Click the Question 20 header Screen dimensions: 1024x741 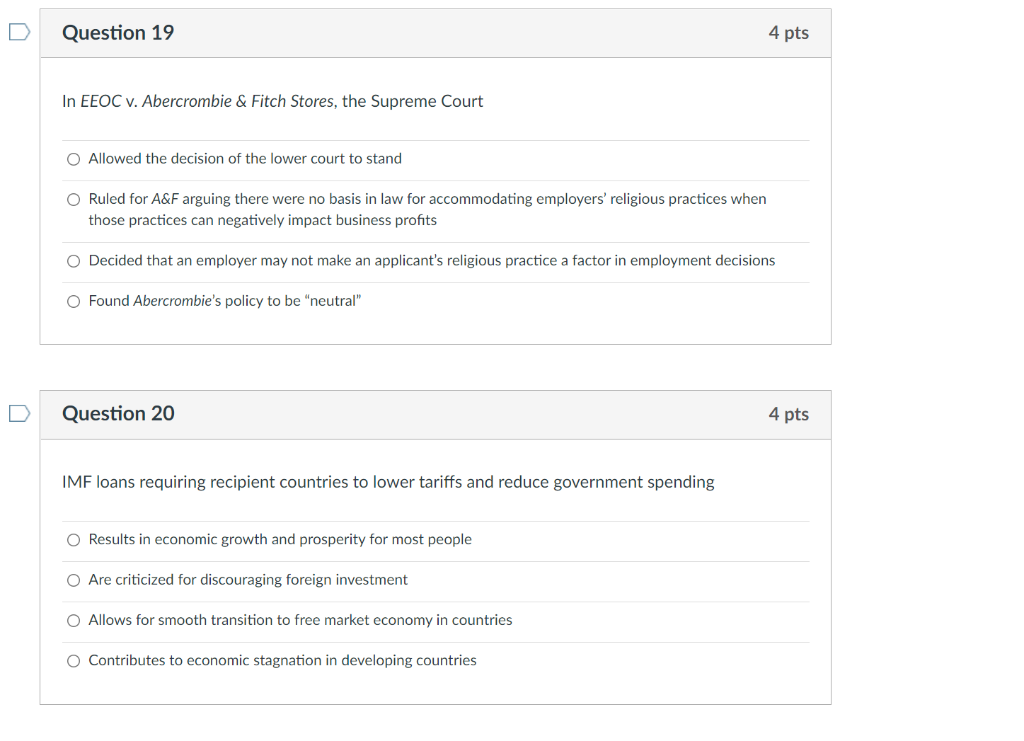(x=117, y=414)
